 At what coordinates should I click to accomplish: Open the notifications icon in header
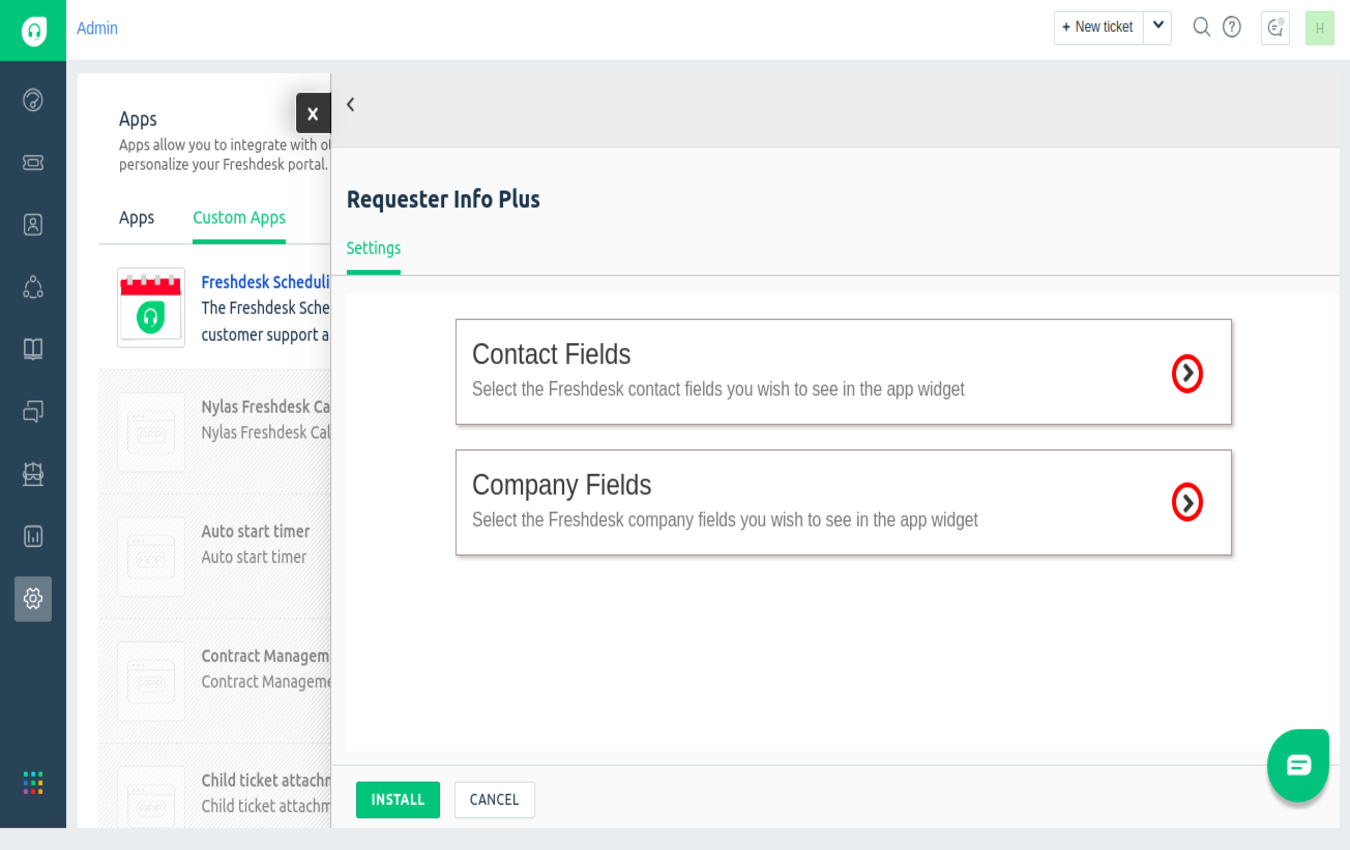1275,28
